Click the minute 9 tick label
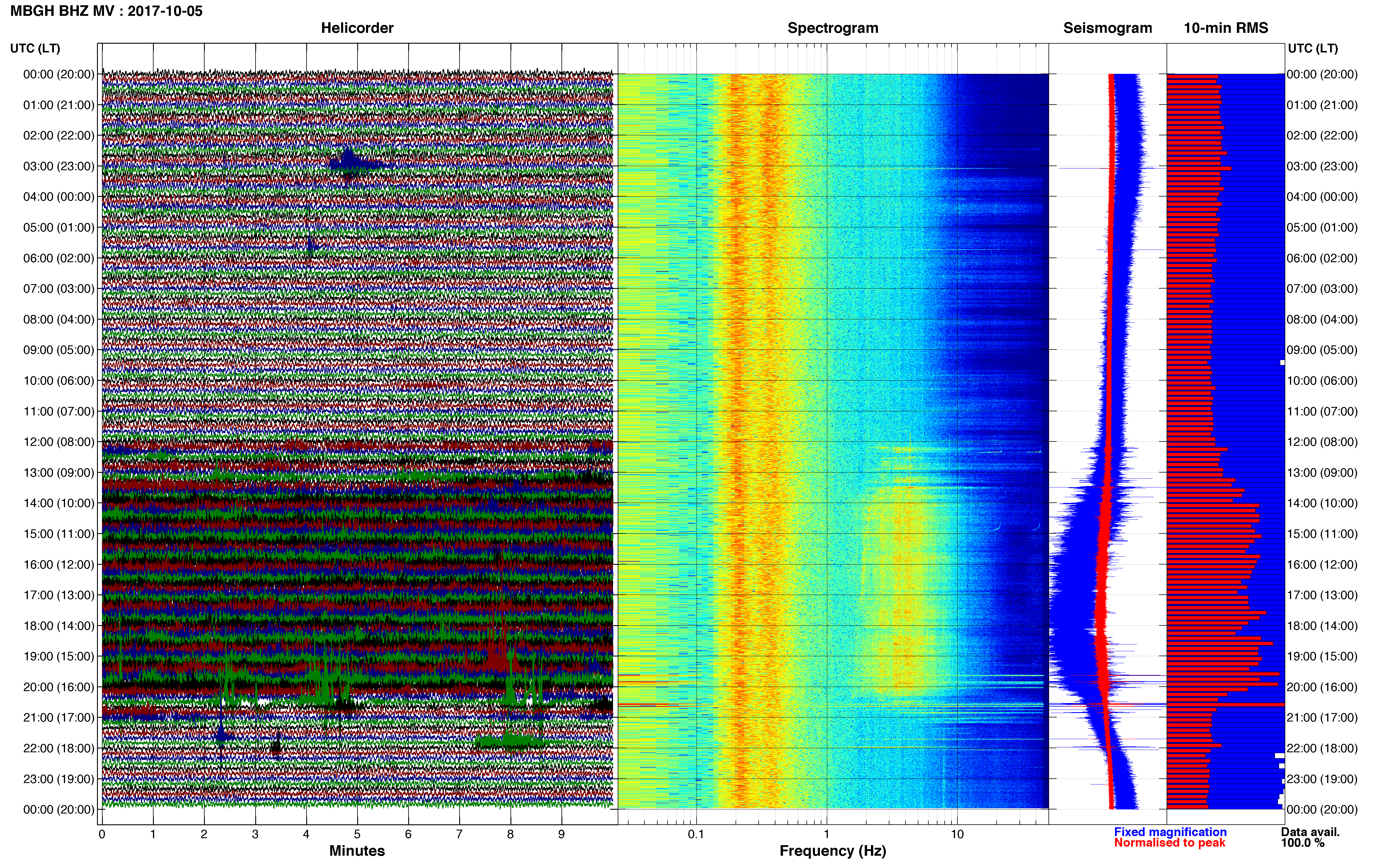Viewport: 1389px width, 868px height. [x=561, y=834]
